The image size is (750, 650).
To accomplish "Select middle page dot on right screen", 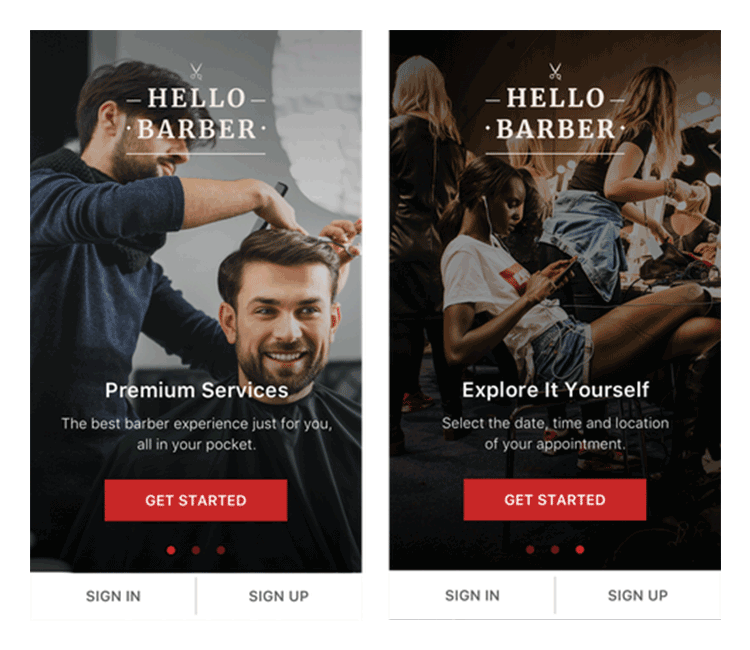I will (x=555, y=550).
